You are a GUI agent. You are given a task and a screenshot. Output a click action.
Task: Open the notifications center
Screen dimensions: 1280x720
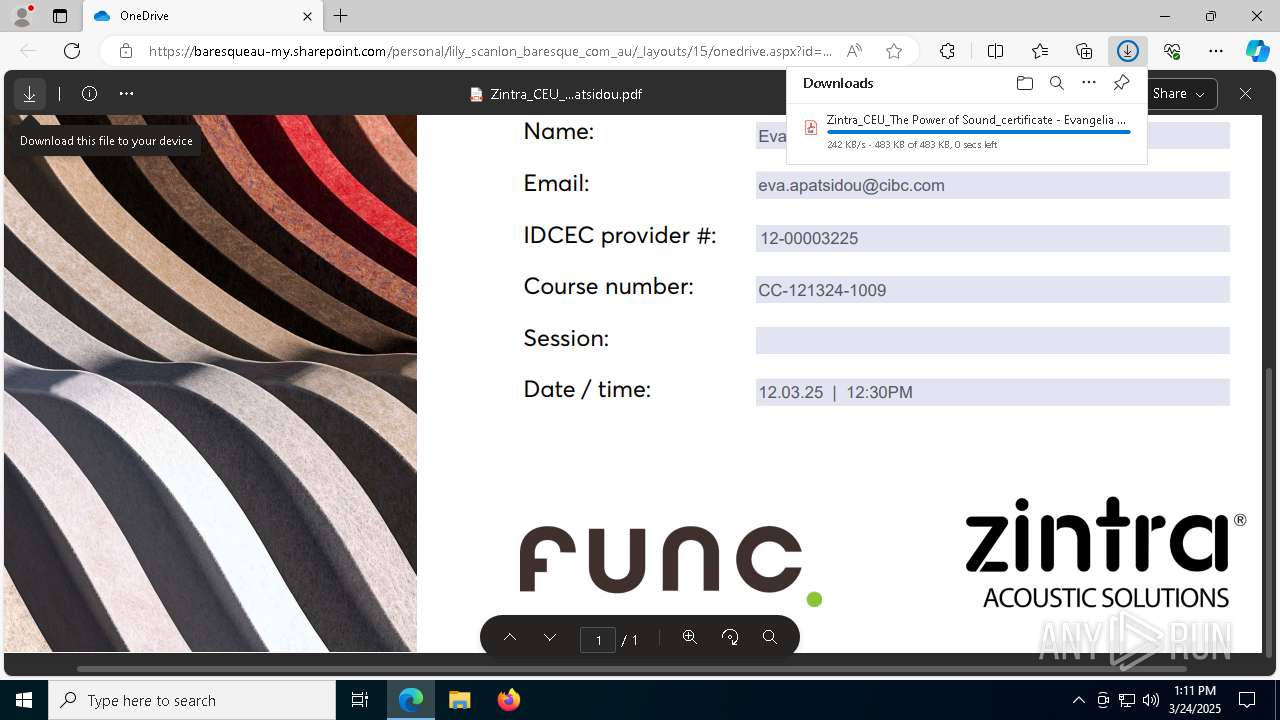tap(1247, 700)
